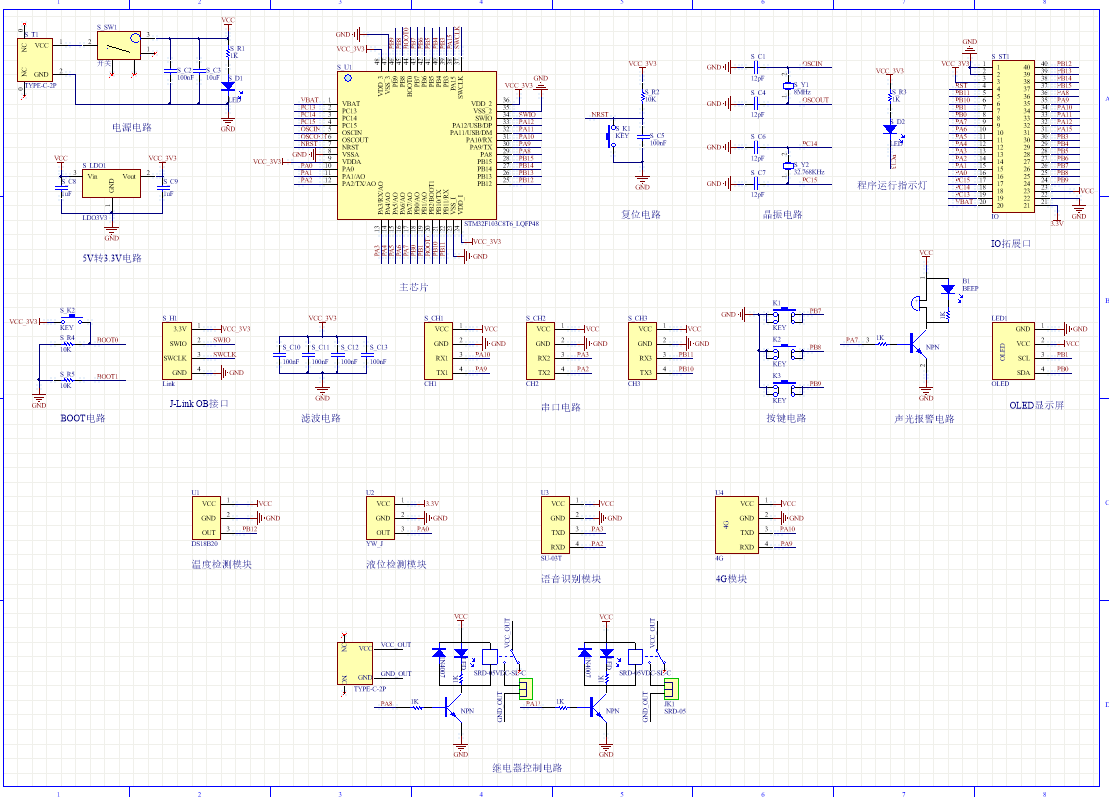Click the 串口电路 title label

(x=561, y=407)
